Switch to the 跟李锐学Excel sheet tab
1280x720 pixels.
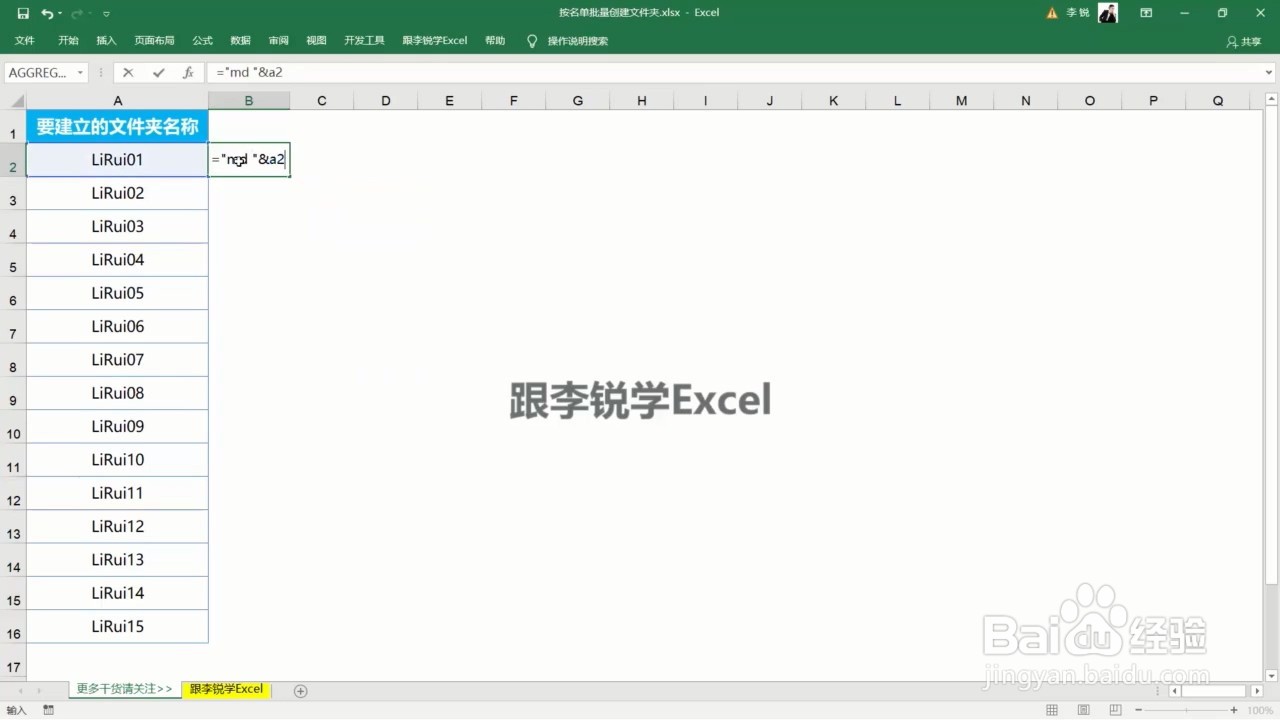[226, 689]
